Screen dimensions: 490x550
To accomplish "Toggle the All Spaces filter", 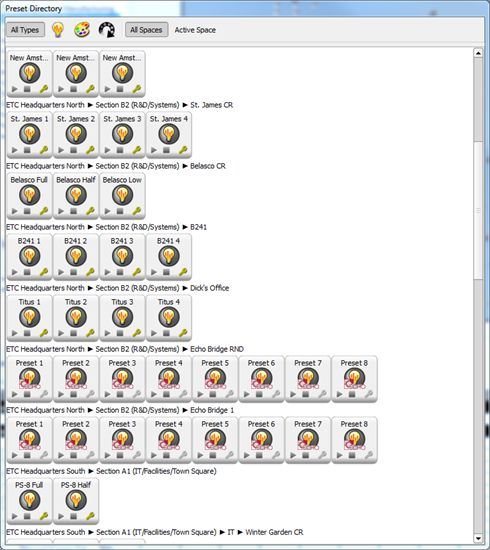I will [x=146, y=30].
